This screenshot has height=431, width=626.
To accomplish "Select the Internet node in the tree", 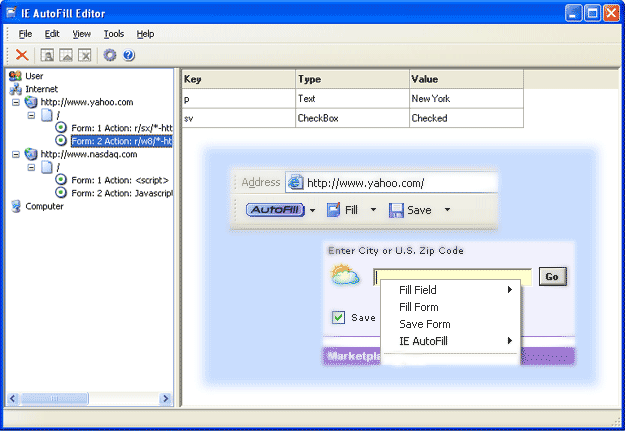I will [x=42, y=89].
